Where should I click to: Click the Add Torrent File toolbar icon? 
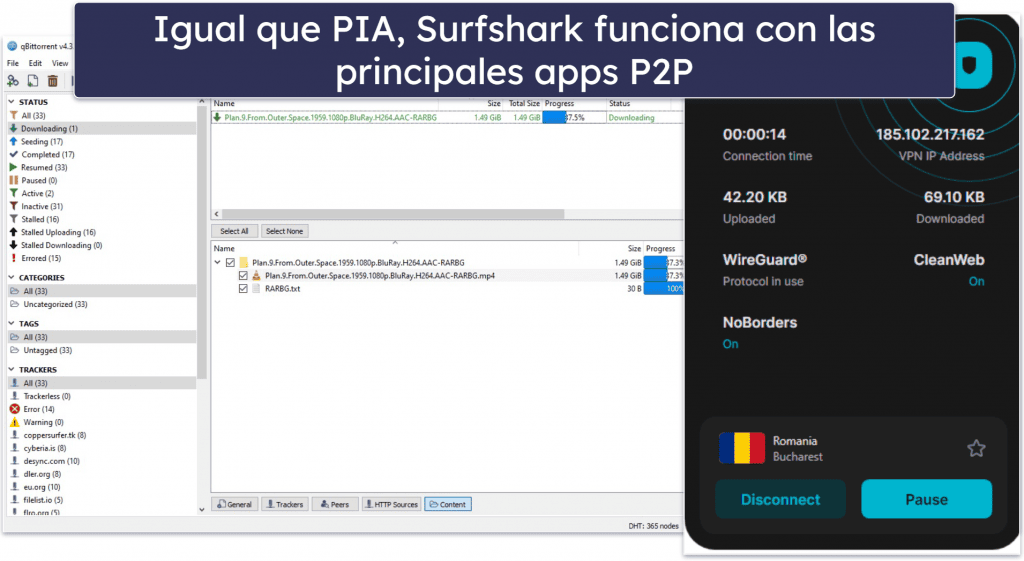click(x=33, y=81)
